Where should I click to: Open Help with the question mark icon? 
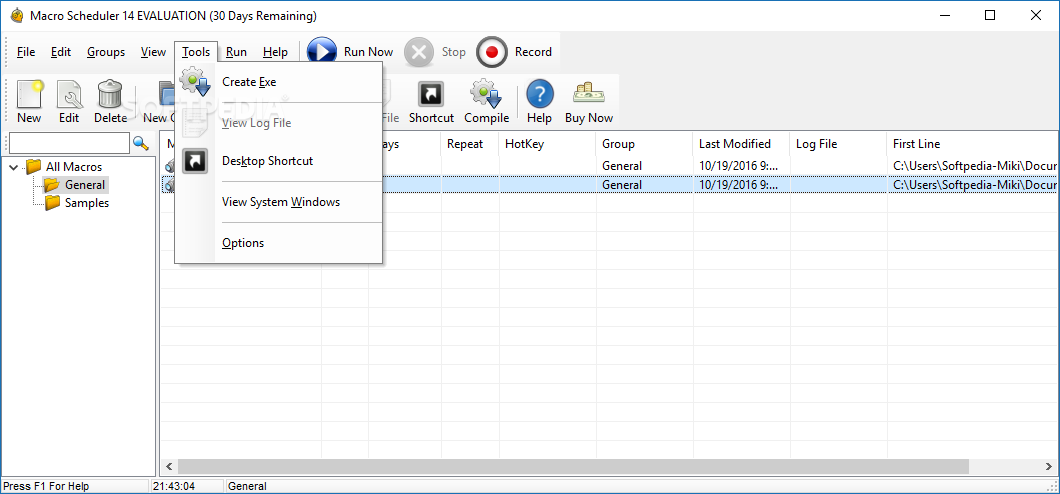pyautogui.click(x=539, y=95)
